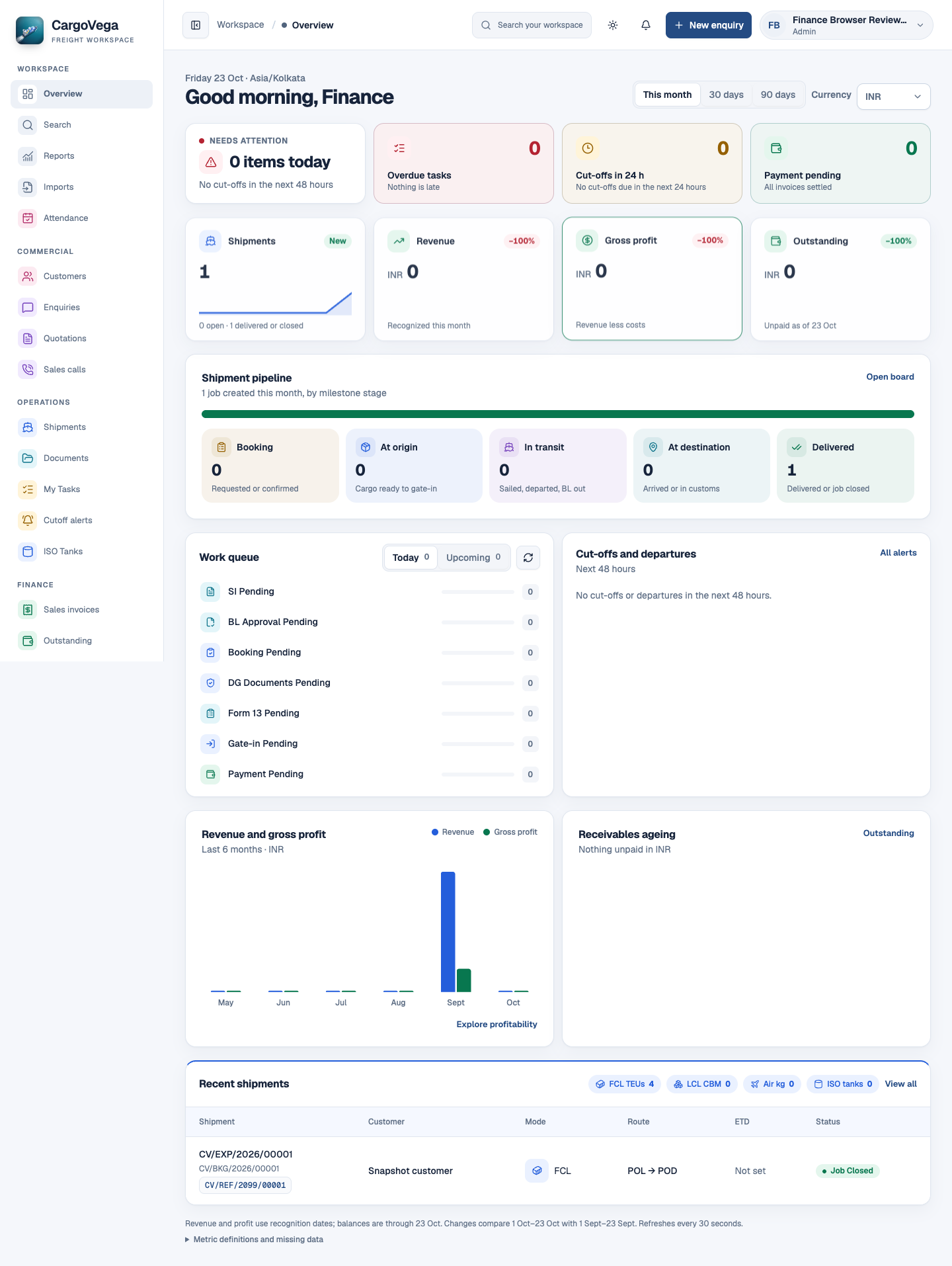The image size is (952, 1266).
Task: Click the SI Pending progress bar
Action: click(478, 592)
